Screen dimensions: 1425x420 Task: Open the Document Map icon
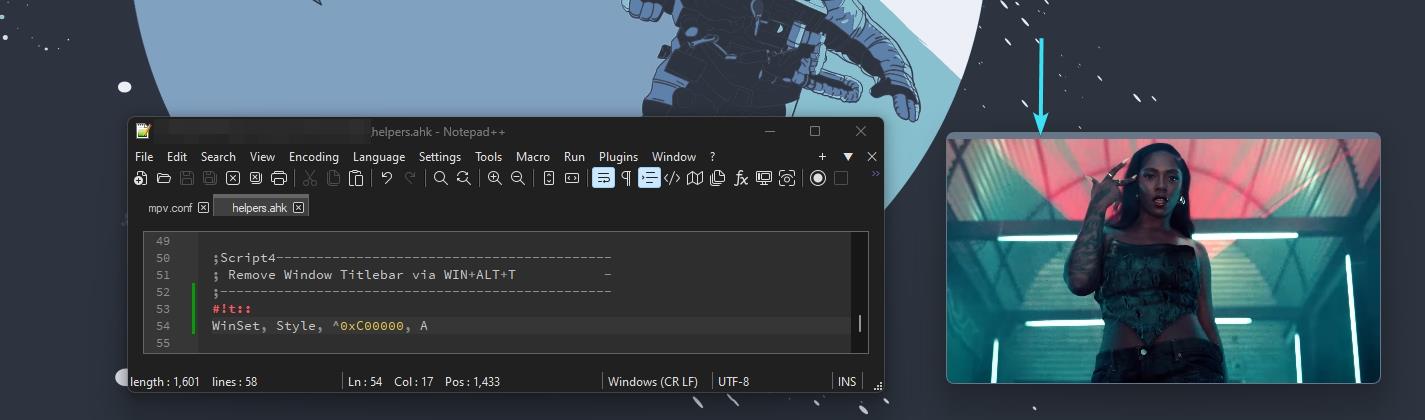(695, 178)
